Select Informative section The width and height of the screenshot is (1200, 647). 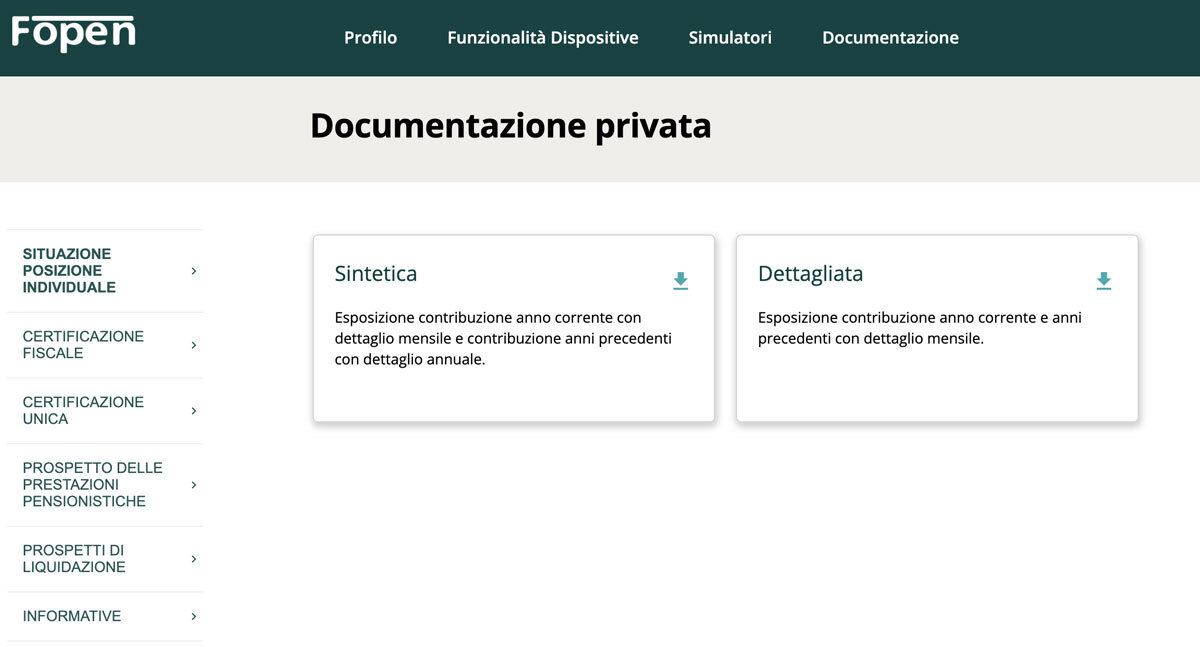105,616
